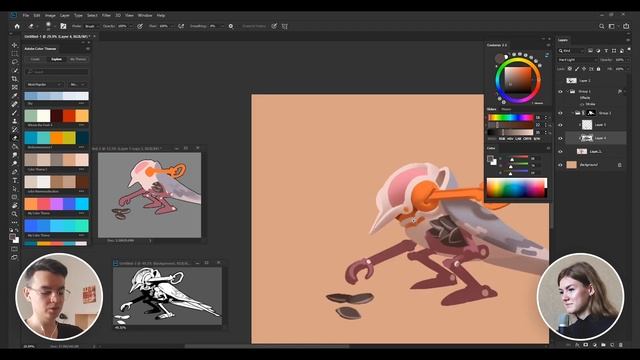
Task: Open the eraser Mode Brush dropdown
Action: click(92, 26)
